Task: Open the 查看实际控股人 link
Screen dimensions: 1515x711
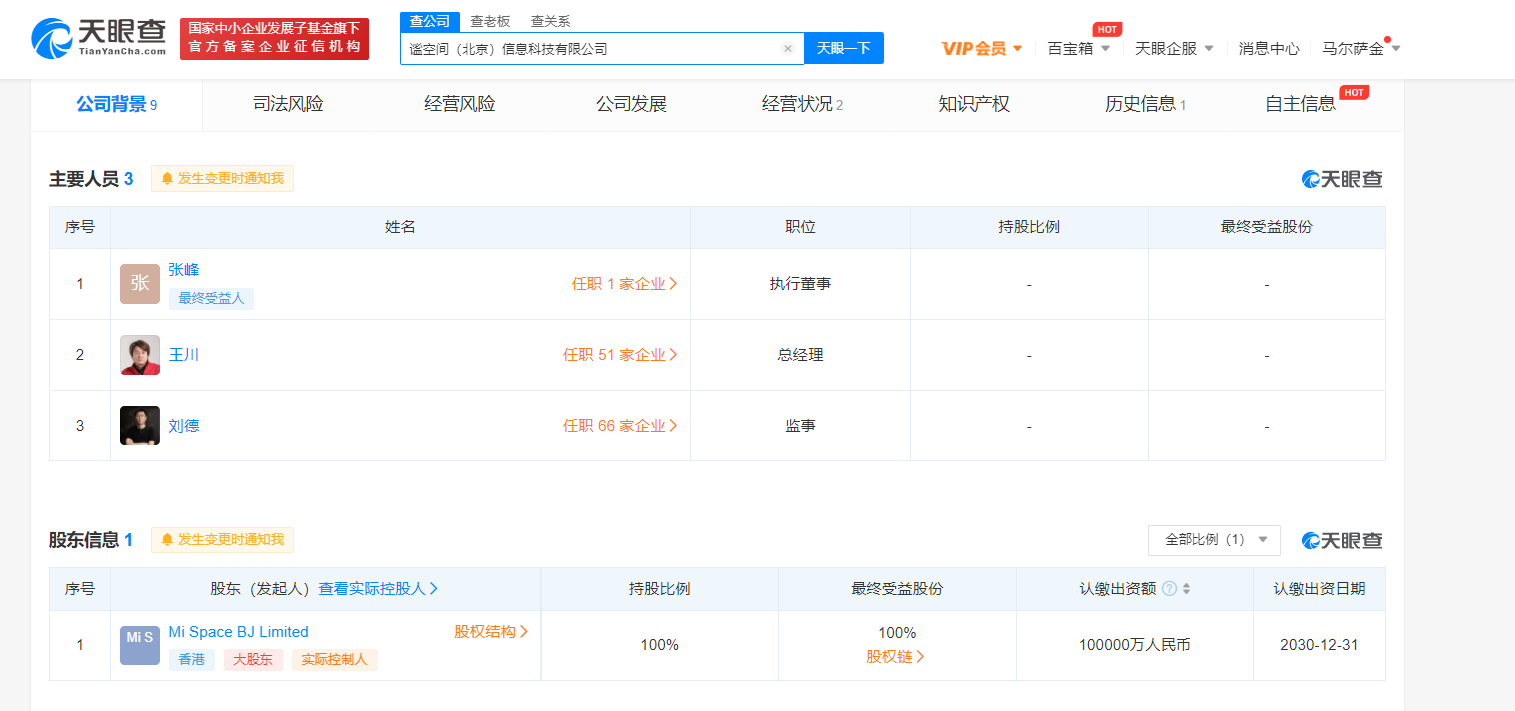Action: 375,588
